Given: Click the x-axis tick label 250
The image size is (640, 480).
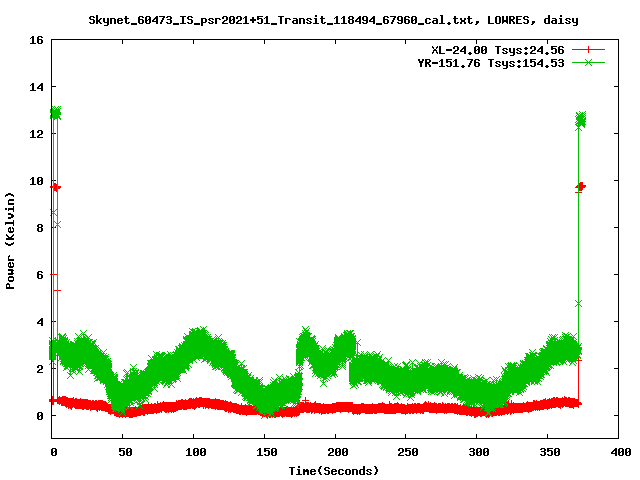Looking at the screenshot, I should (408, 452).
